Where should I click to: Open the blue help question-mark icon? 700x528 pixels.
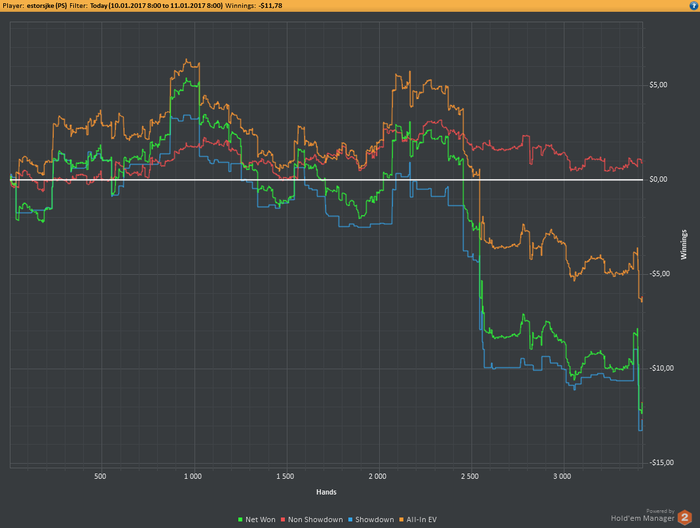coord(694,5)
